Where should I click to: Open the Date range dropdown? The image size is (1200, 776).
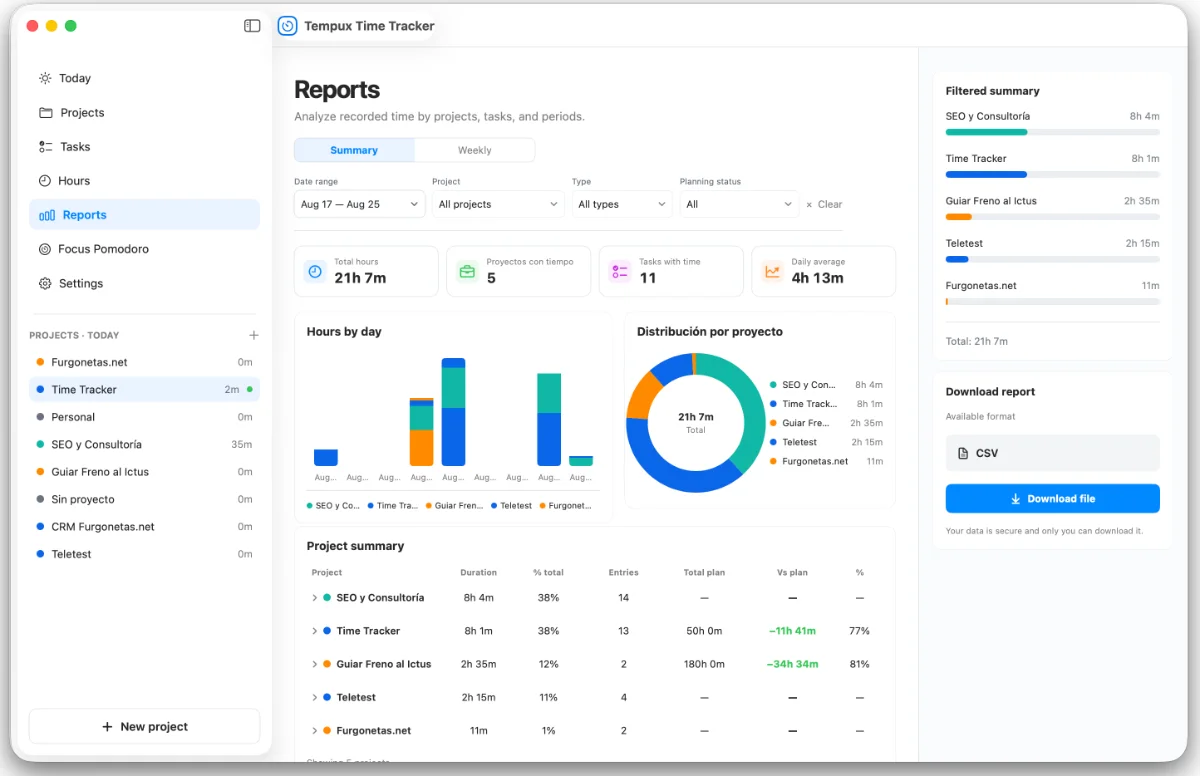coord(360,204)
